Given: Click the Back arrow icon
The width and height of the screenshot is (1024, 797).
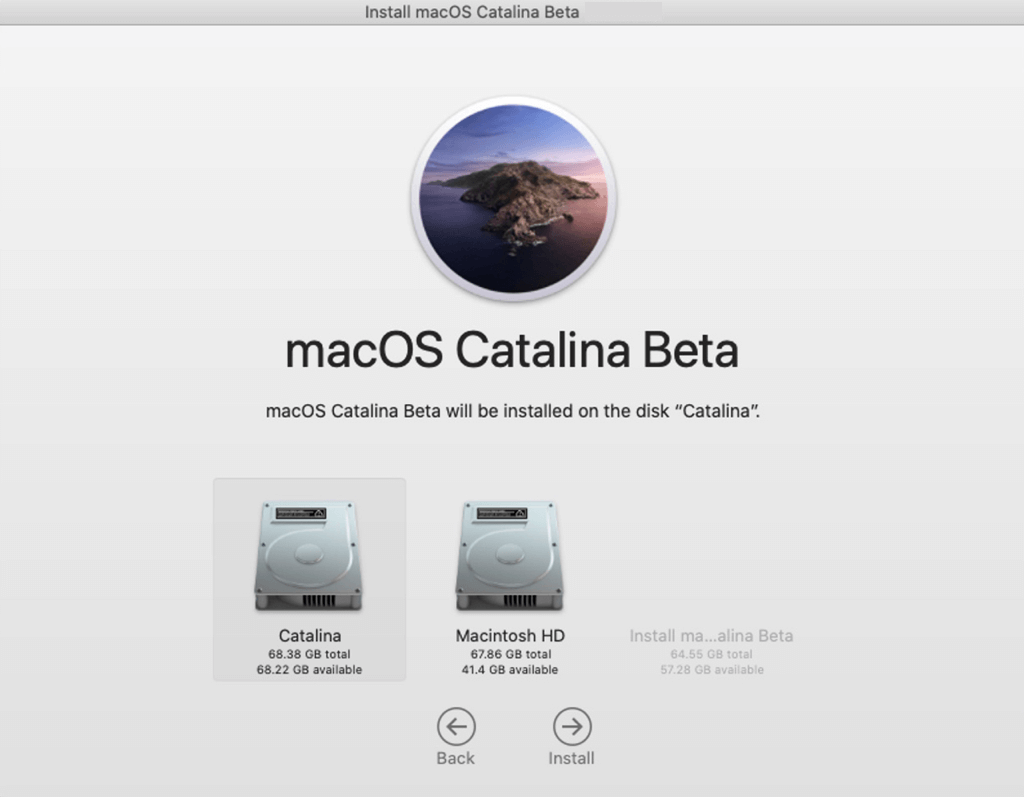Looking at the screenshot, I should [456, 726].
